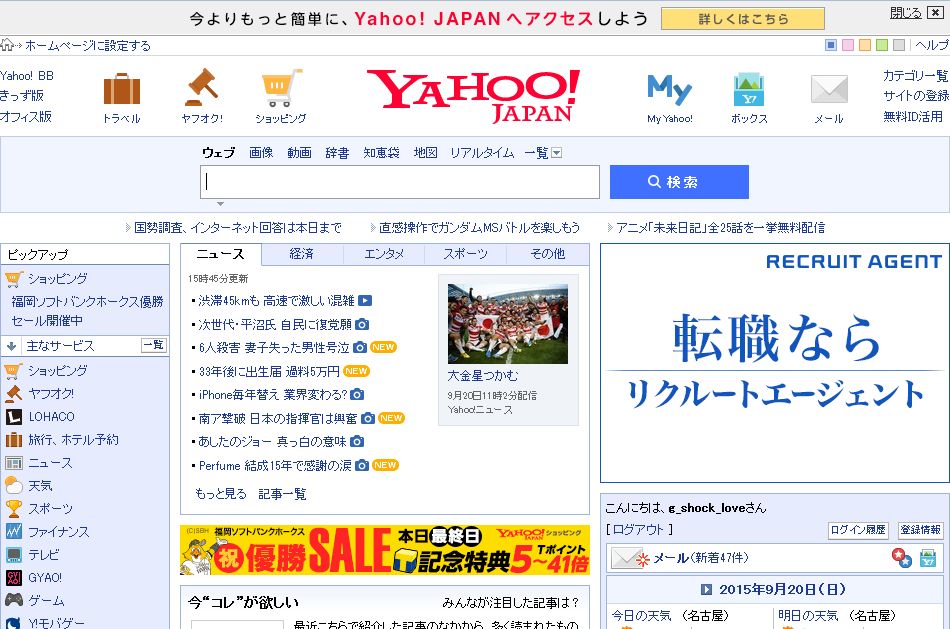Viewport: 950px width, 629px height.
Task: Click the Finance (ファイナンス) chart icon in the sidebar
Action: (14, 532)
